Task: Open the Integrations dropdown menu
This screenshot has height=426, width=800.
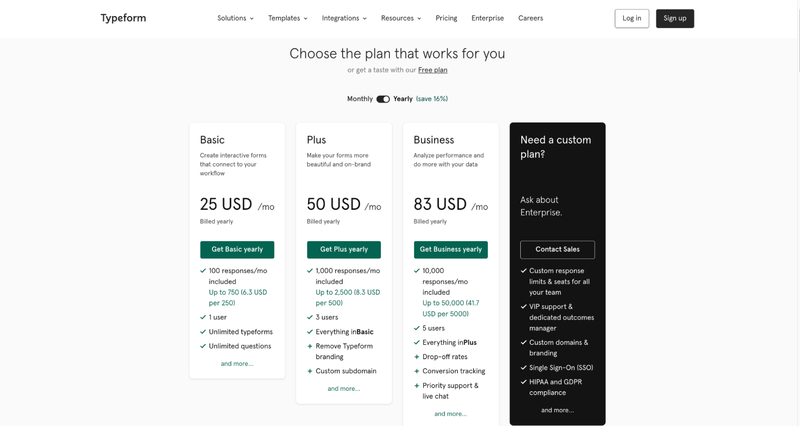Action: (x=344, y=18)
